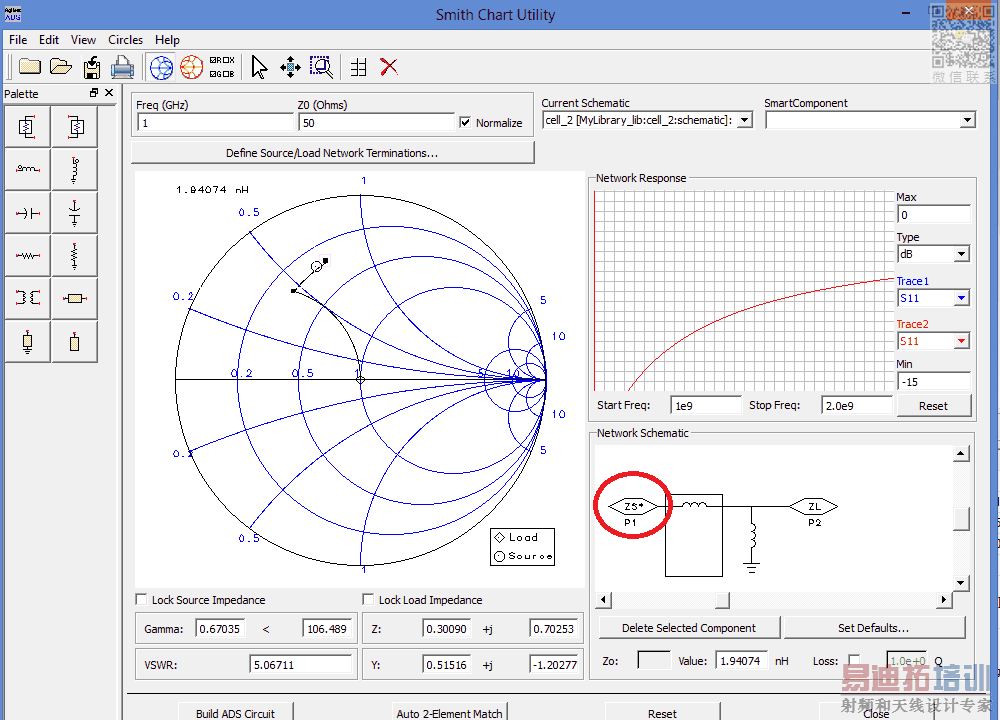Enable Lock Source Impedance checkbox
Image resolution: width=1000 pixels, height=720 pixels.
[141, 600]
